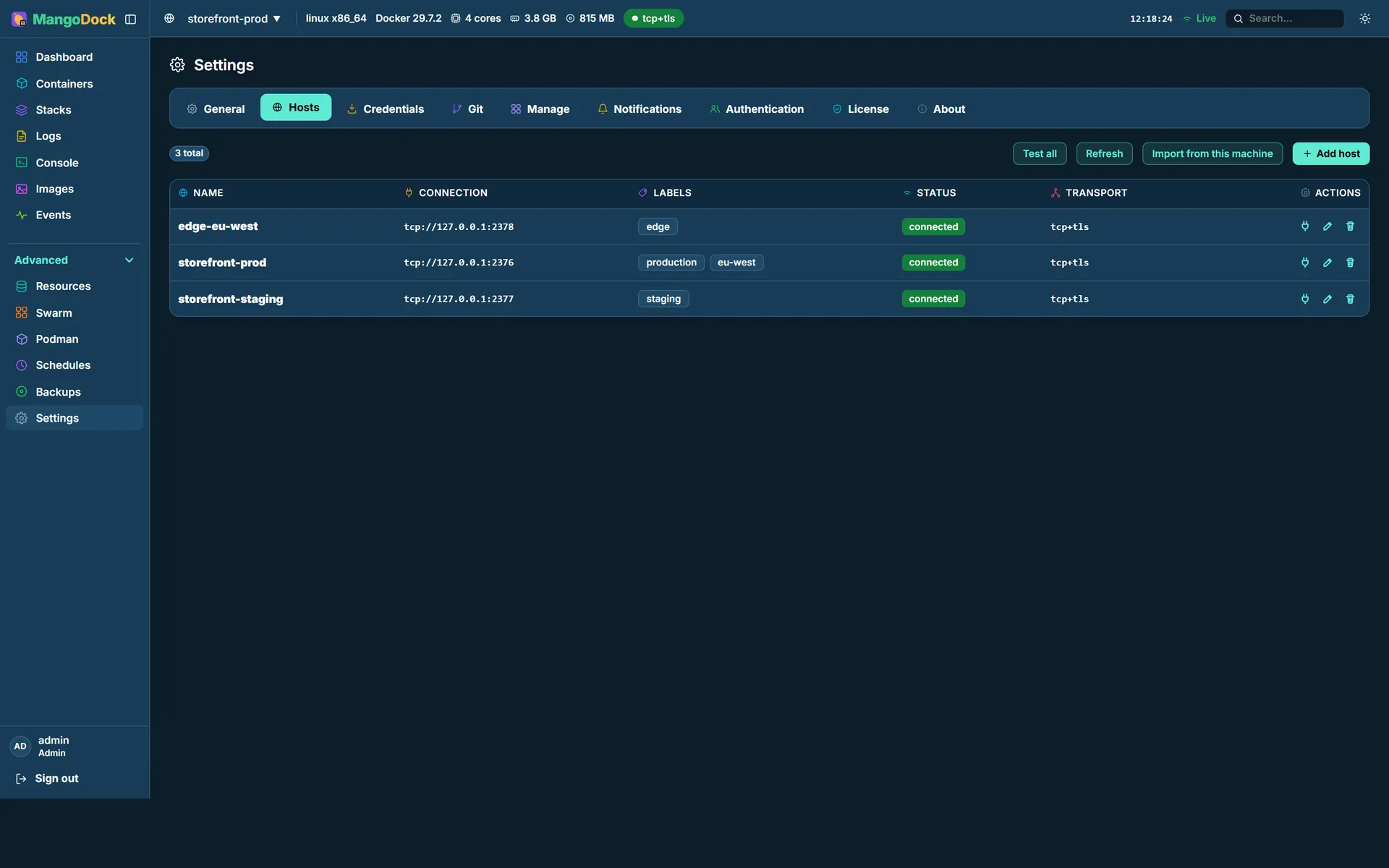Open Schedules in the sidebar
This screenshot has width=1389, height=868.
point(75,365)
